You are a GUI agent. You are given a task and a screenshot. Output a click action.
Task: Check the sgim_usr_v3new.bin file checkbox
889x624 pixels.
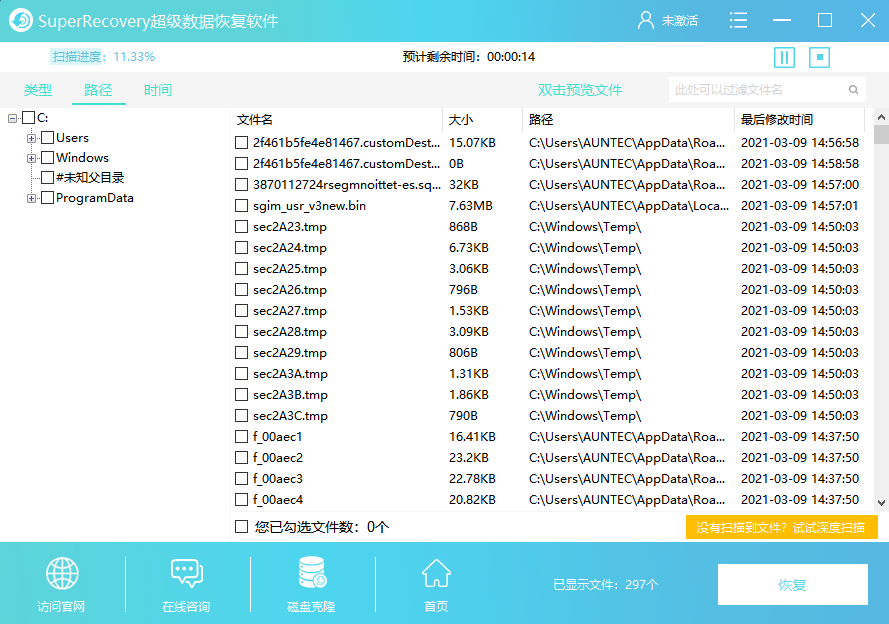point(242,206)
